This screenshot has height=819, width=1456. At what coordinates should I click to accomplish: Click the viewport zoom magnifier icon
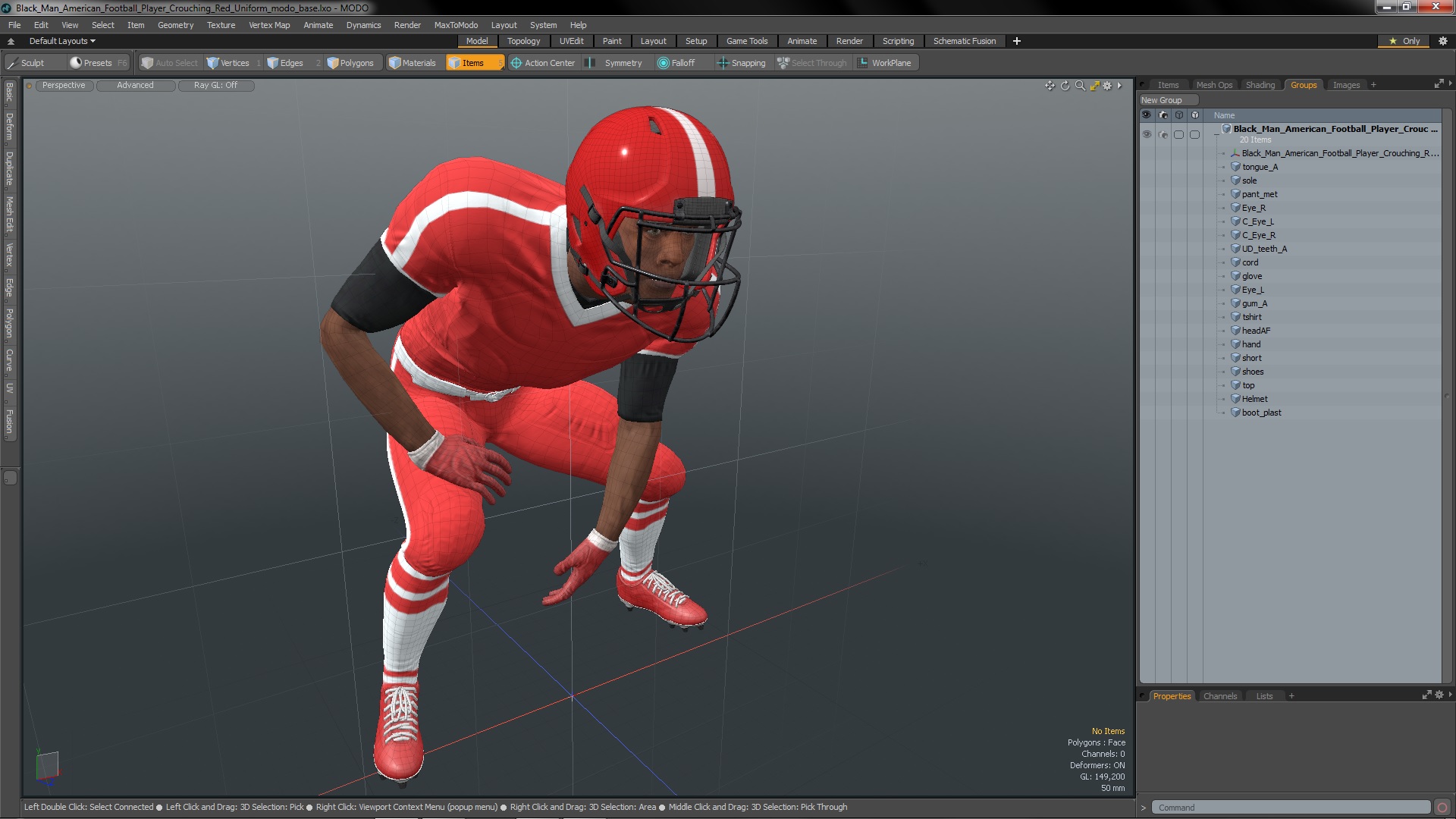click(1080, 86)
